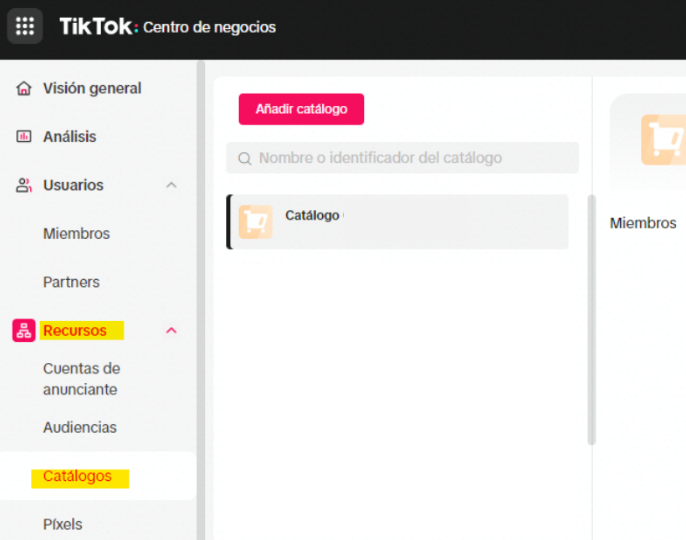Click the catalog list vertical scrollbar
Image resolution: width=686 pixels, height=540 pixels.
click(591, 320)
